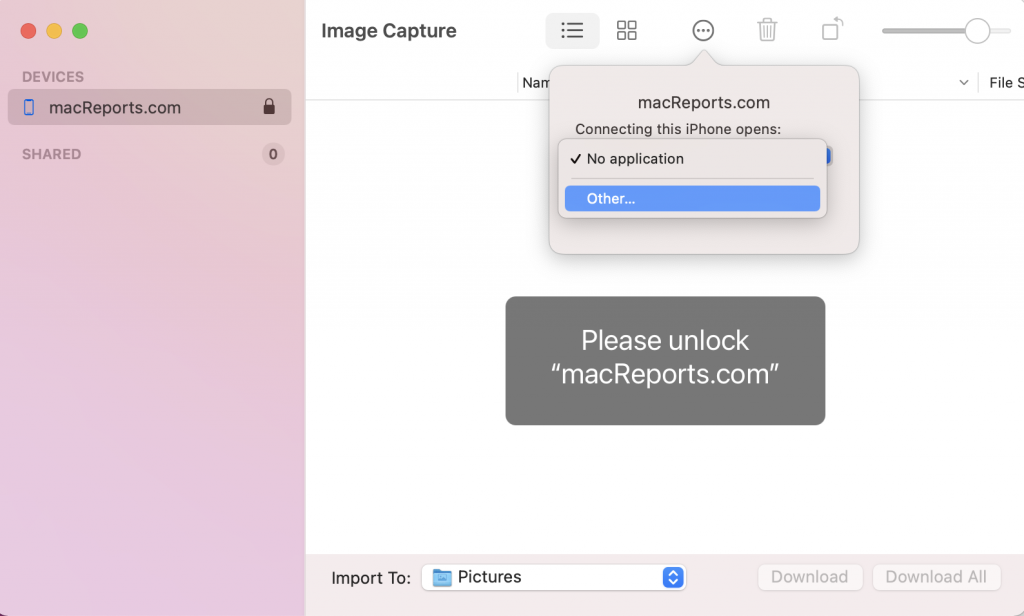Minimize window with yellow button
Viewport: 1024px width, 616px height.
coord(54,31)
